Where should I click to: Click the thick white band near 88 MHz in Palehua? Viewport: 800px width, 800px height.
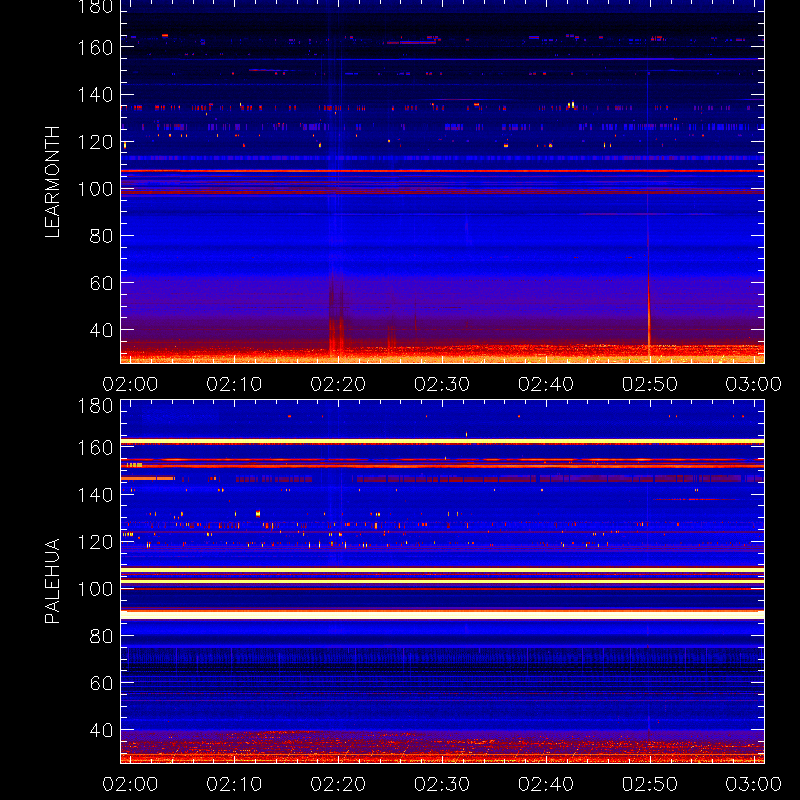click(442, 615)
